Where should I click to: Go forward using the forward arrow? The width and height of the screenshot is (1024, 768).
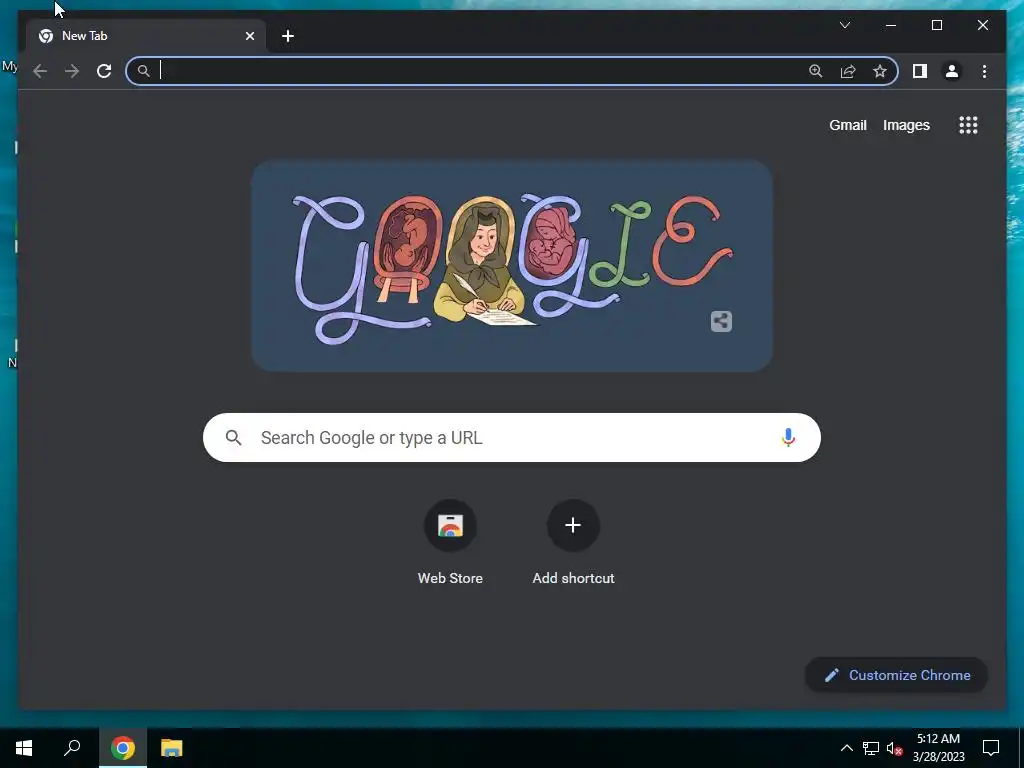72,71
